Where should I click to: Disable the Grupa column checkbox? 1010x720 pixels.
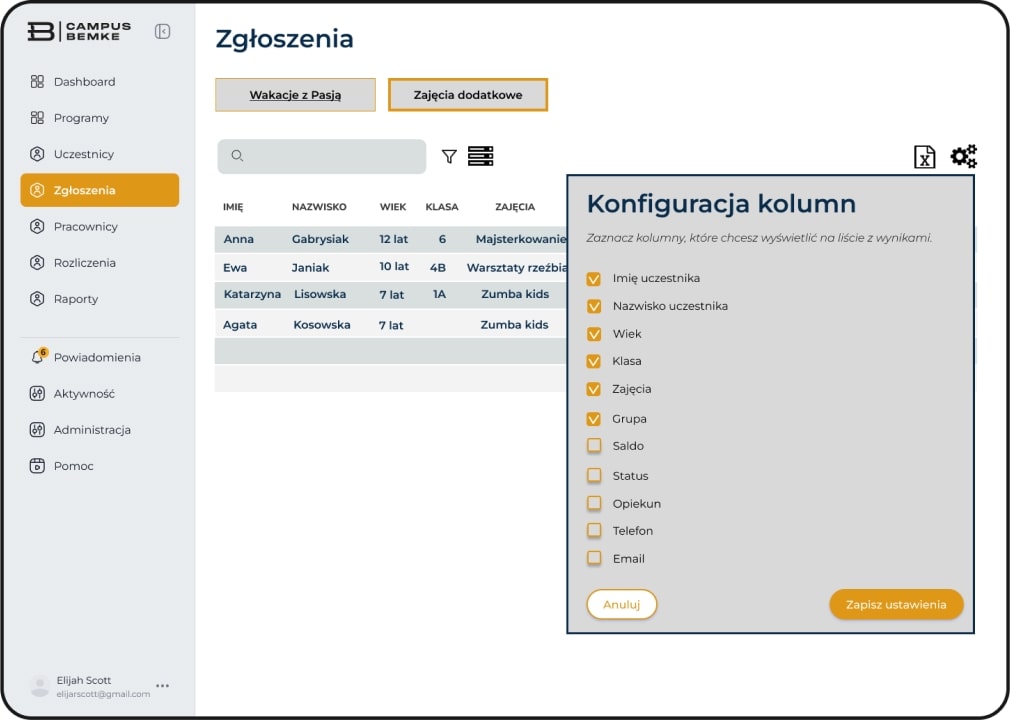click(x=594, y=419)
